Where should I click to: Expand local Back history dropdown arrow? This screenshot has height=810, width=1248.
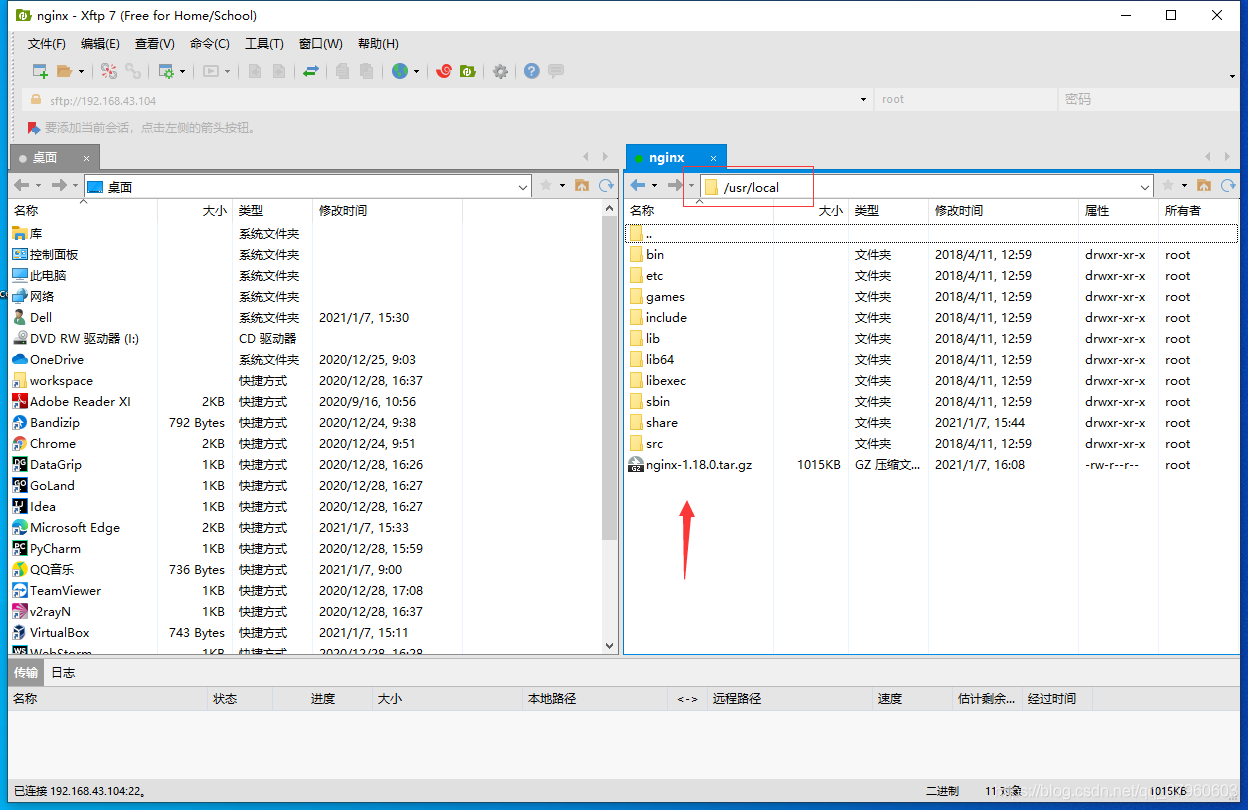pyautogui.click(x=38, y=186)
